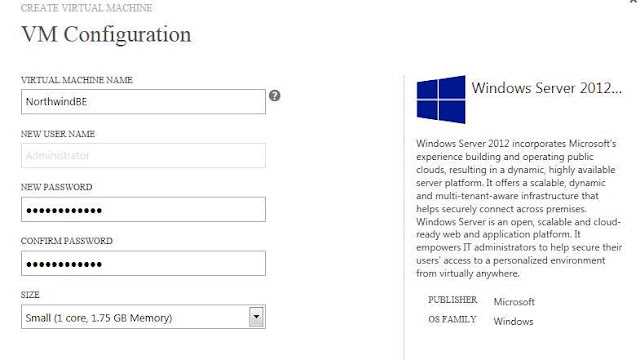Image resolution: width=640 pixels, height=360 pixels.
Task: Focus the NorthwindBE virtual machine name field
Action: pos(143,102)
